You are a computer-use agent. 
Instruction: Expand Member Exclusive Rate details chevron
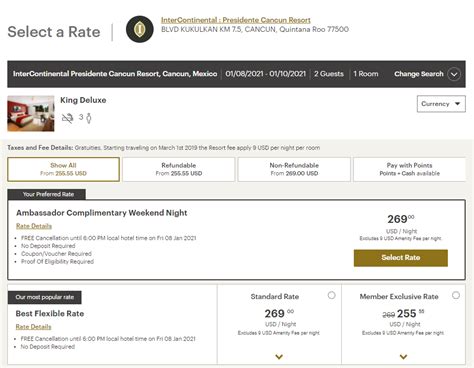pos(403,357)
